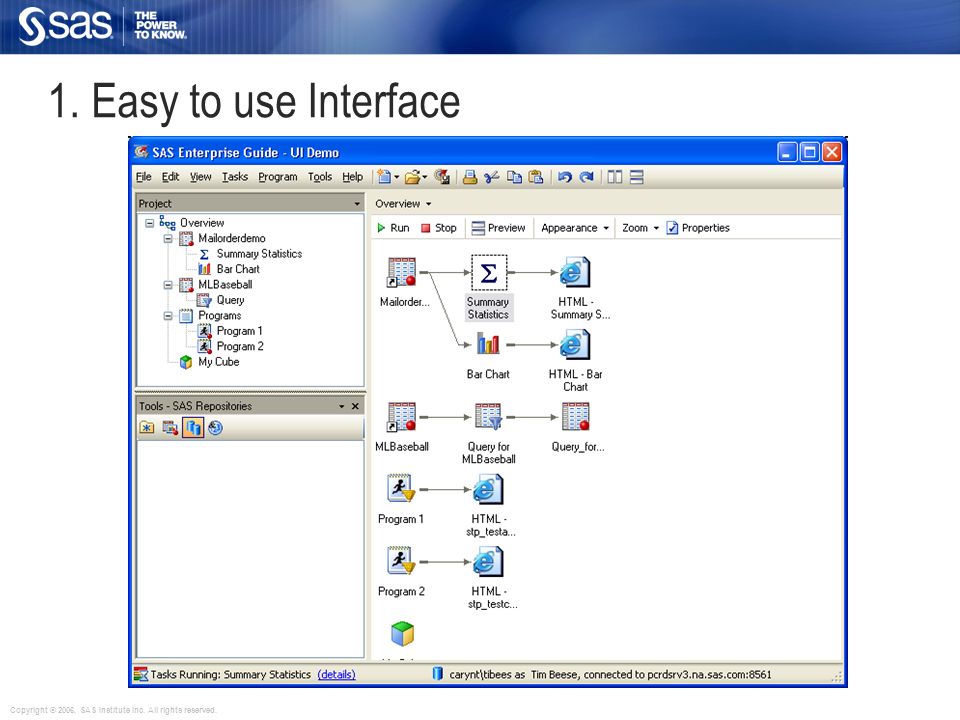Click the Run button
This screenshot has height=720, width=960.
pyautogui.click(x=393, y=228)
